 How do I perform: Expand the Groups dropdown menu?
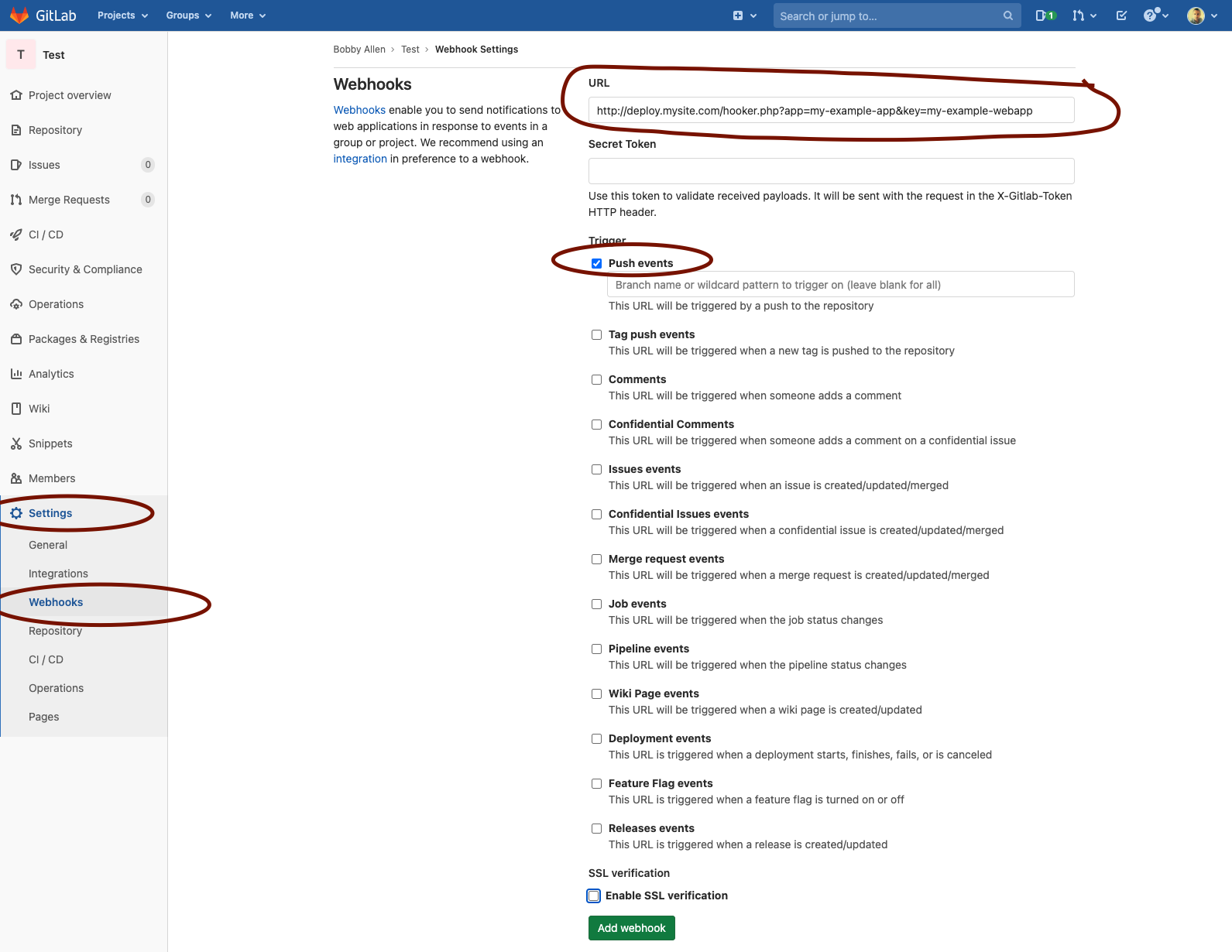[189, 15]
